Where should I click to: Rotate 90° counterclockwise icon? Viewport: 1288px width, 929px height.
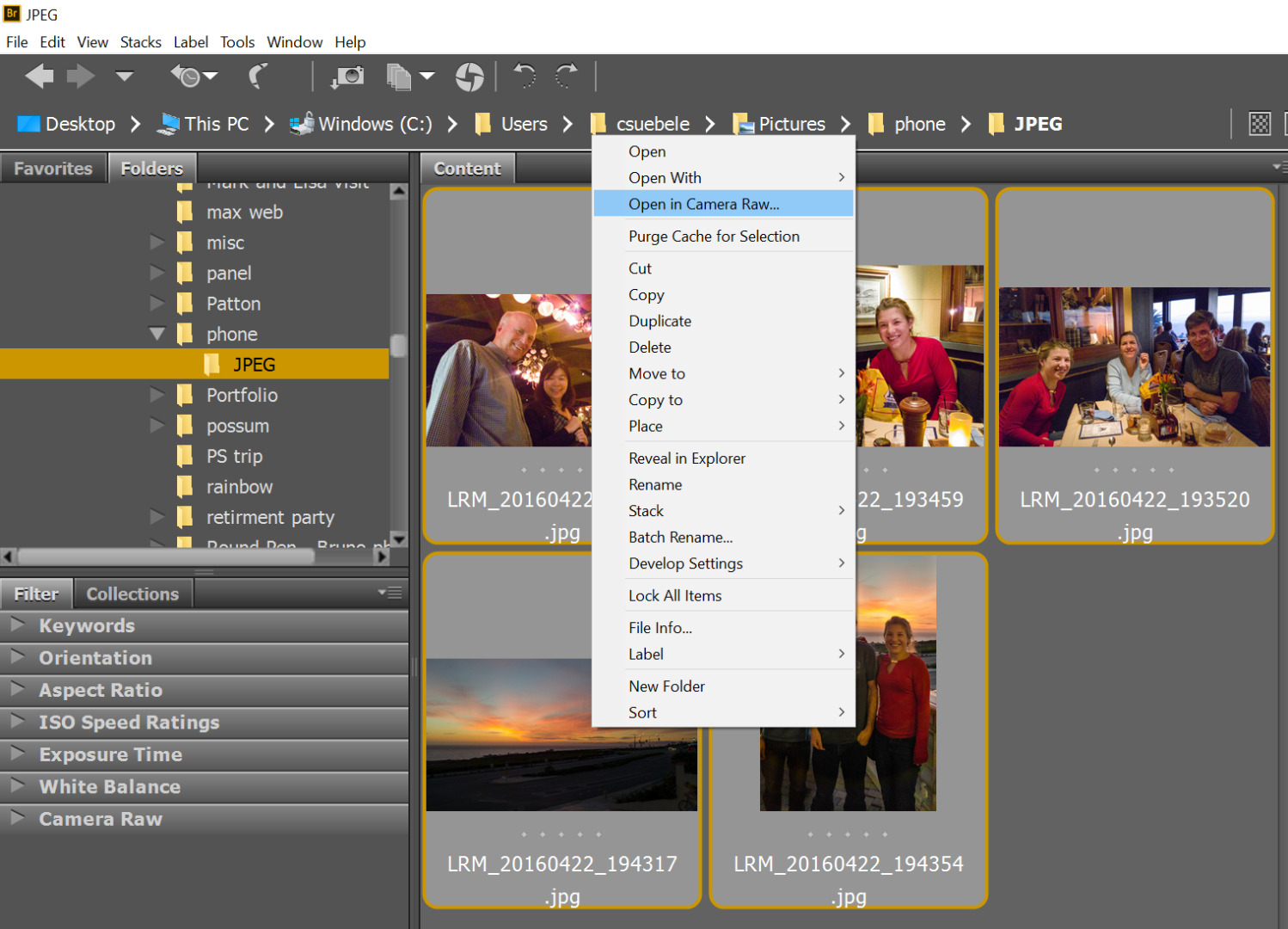(x=524, y=77)
